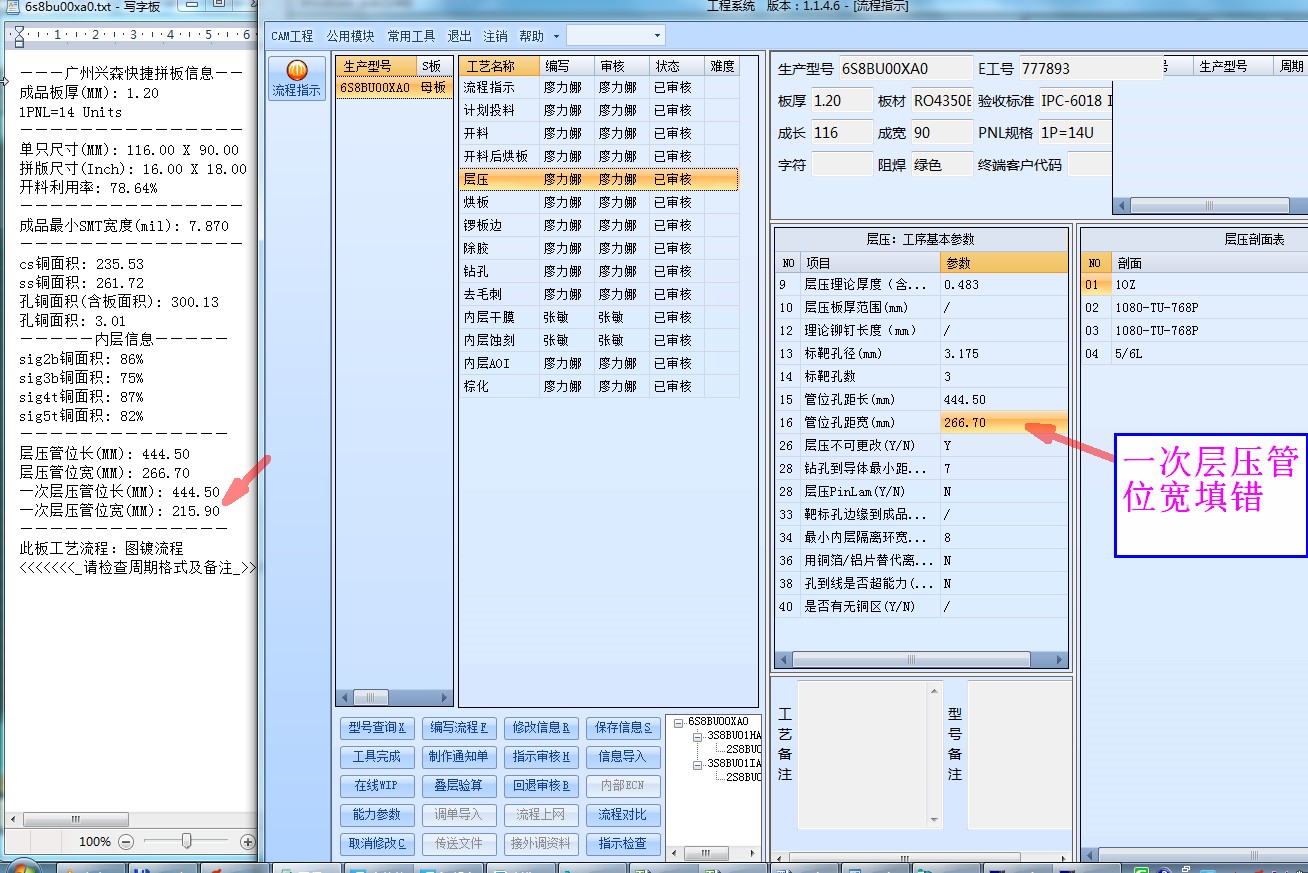Click the 编写流程 button
1308x873 pixels.
(x=459, y=727)
